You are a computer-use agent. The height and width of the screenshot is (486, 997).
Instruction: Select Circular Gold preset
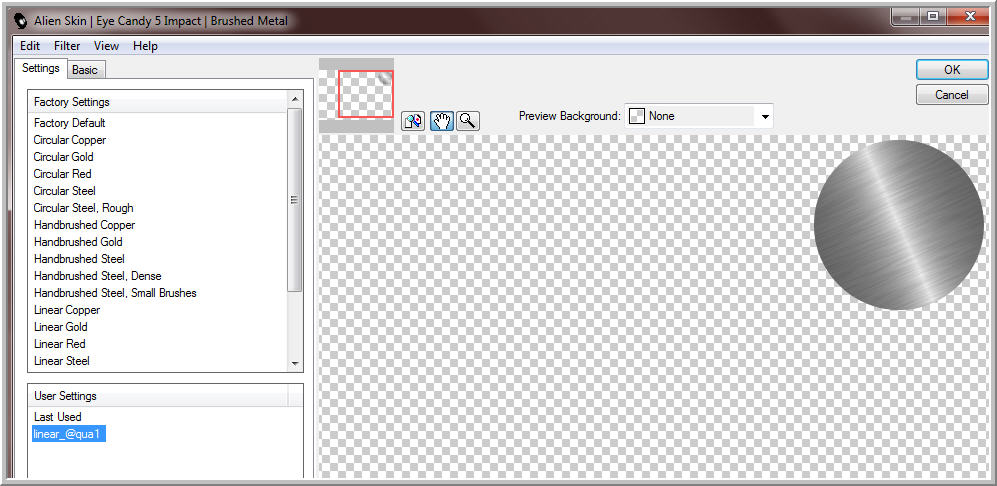click(x=64, y=156)
